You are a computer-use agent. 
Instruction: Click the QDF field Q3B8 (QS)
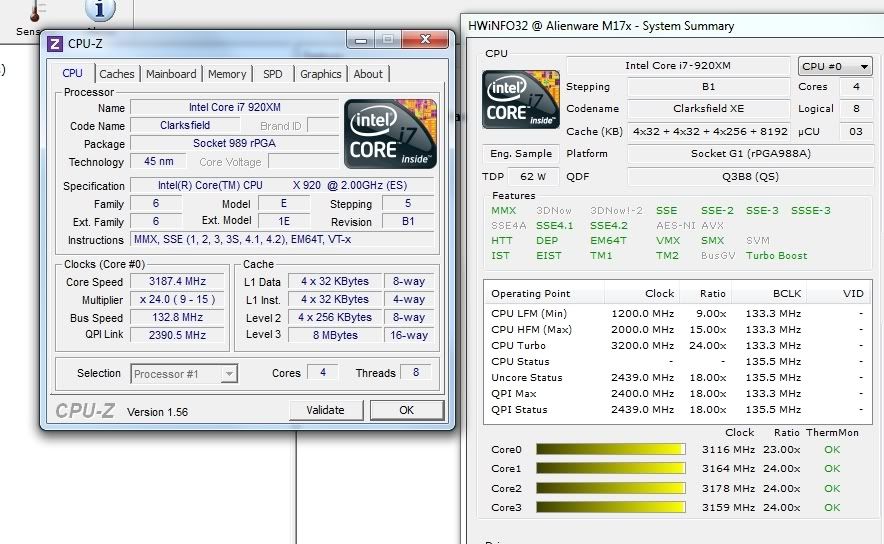(x=750, y=176)
